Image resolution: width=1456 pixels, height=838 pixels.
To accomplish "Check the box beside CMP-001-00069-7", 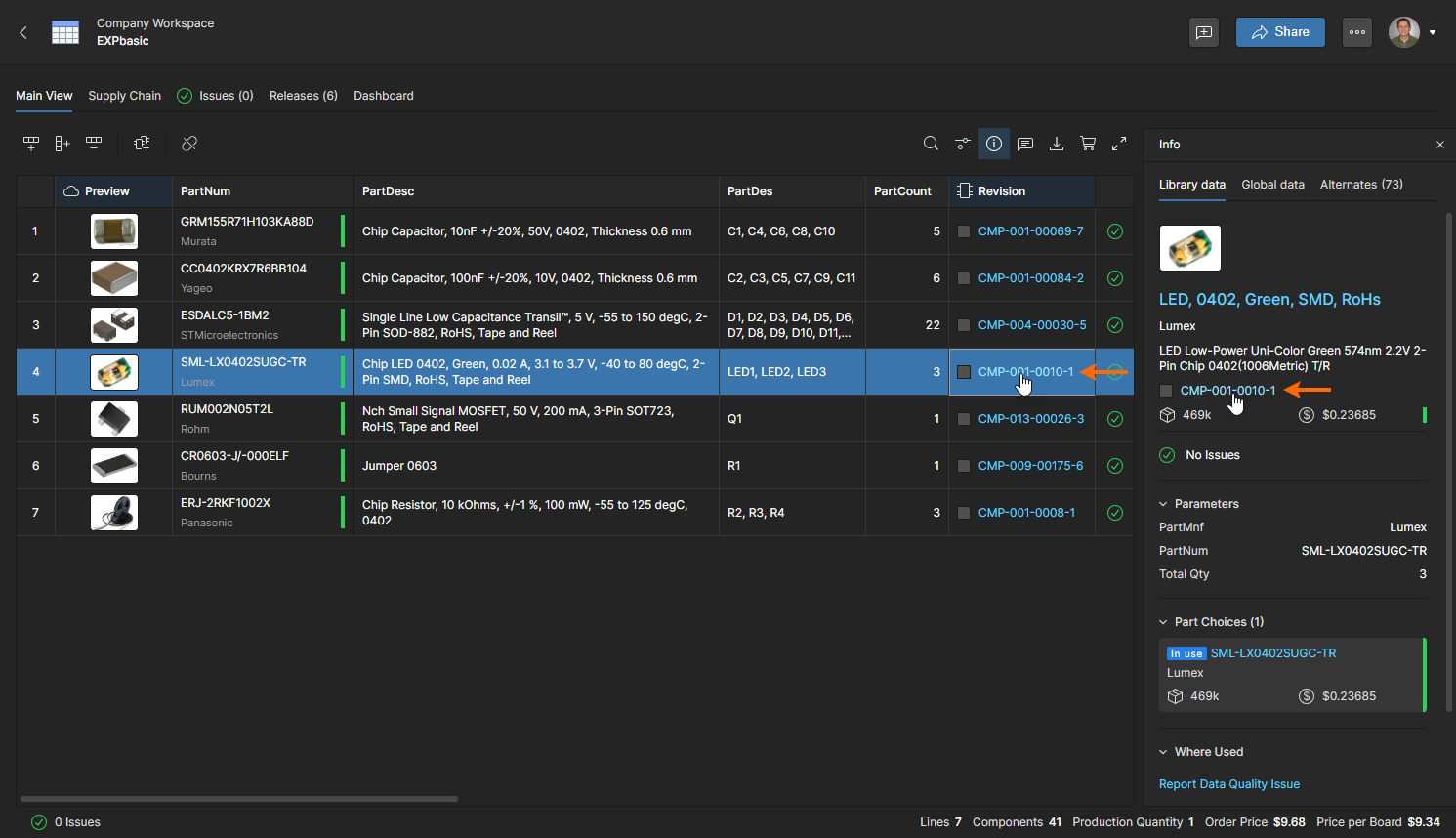I will 964,231.
